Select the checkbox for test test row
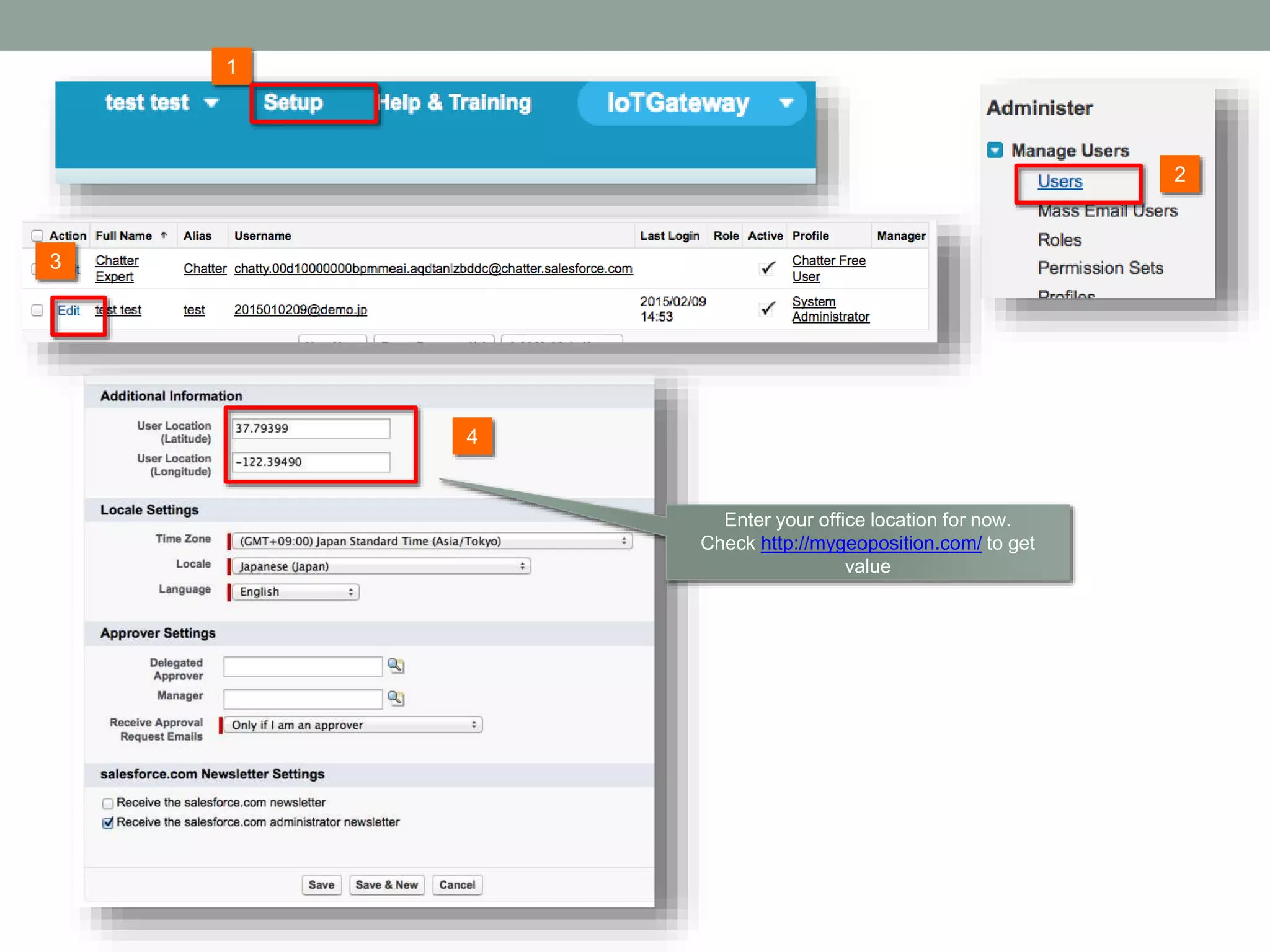 [37, 310]
